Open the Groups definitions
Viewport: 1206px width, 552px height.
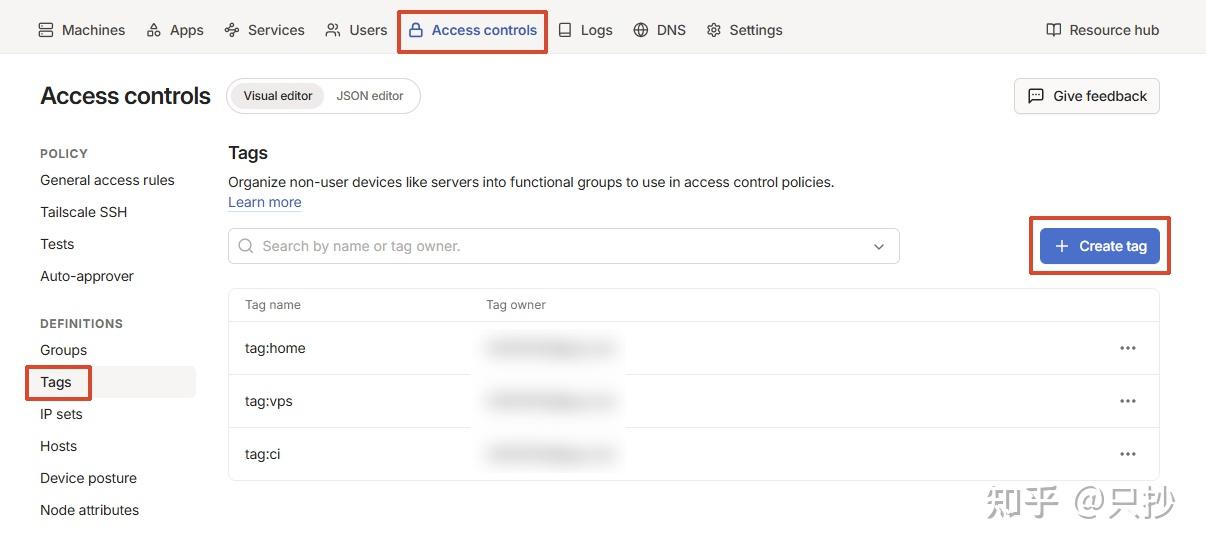[x=63, y=350]
